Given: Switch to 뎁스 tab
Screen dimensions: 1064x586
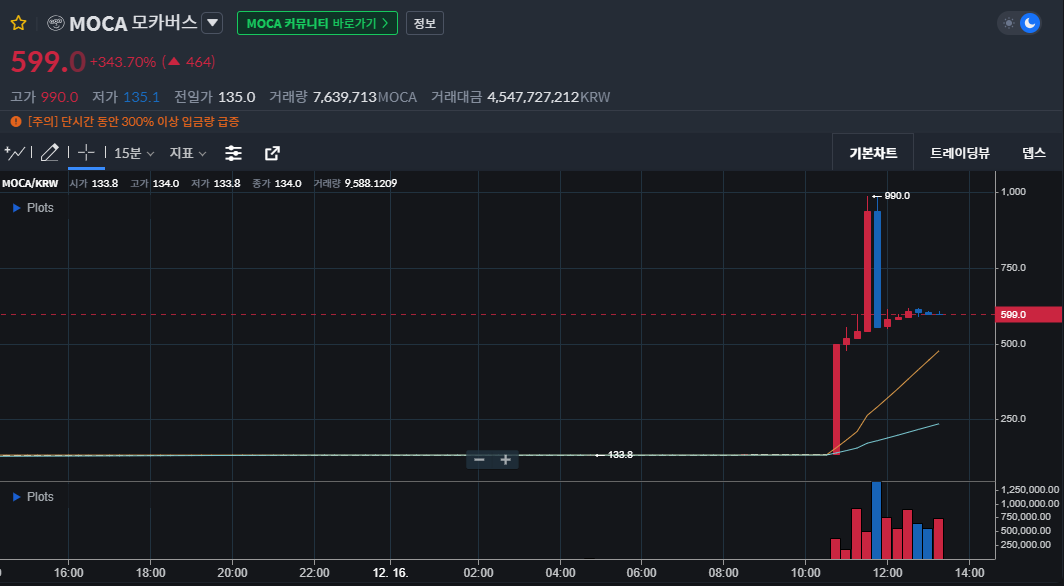Looking at the screenshot, I should (x=1033, y=153).
